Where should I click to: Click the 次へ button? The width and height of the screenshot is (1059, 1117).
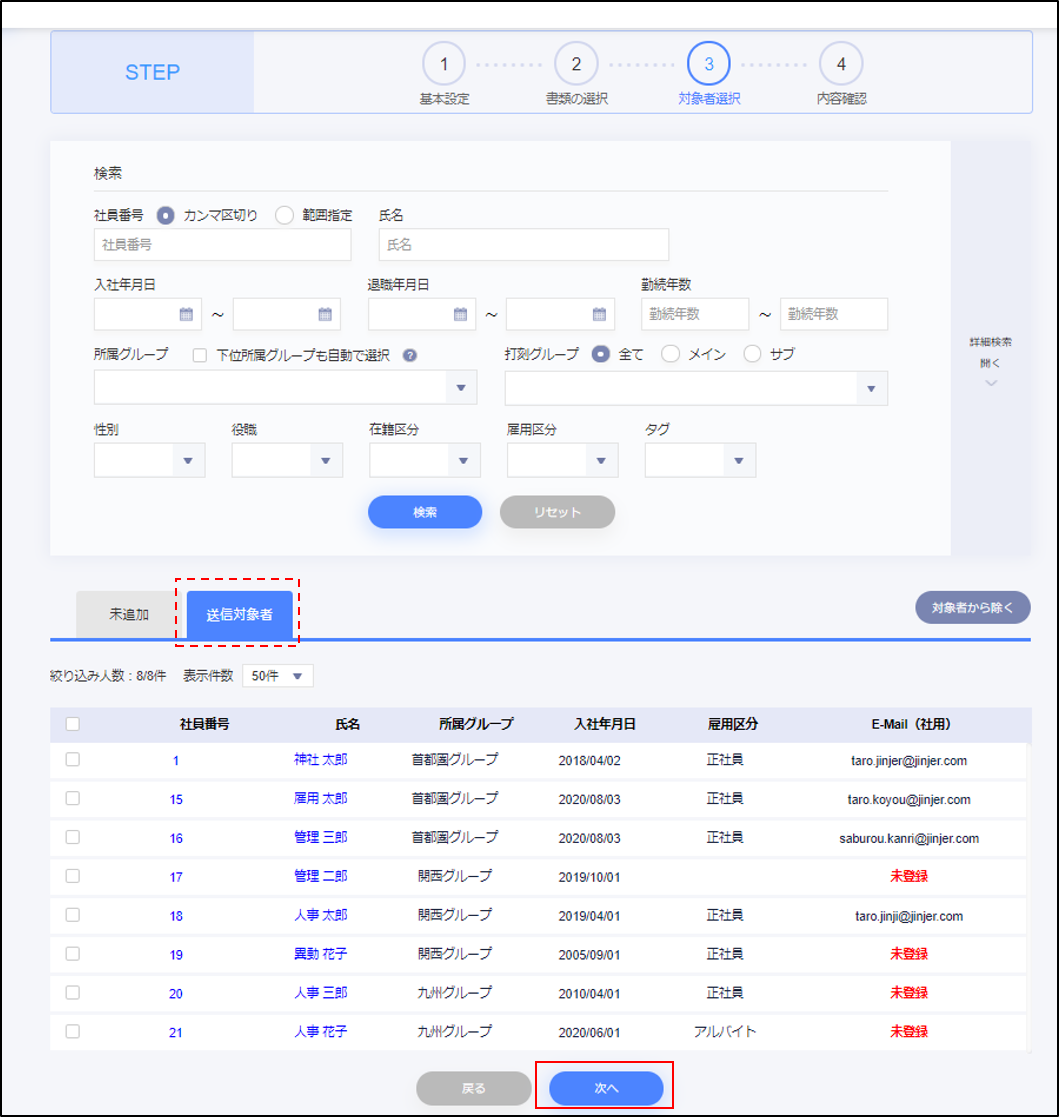point(606,1089)
